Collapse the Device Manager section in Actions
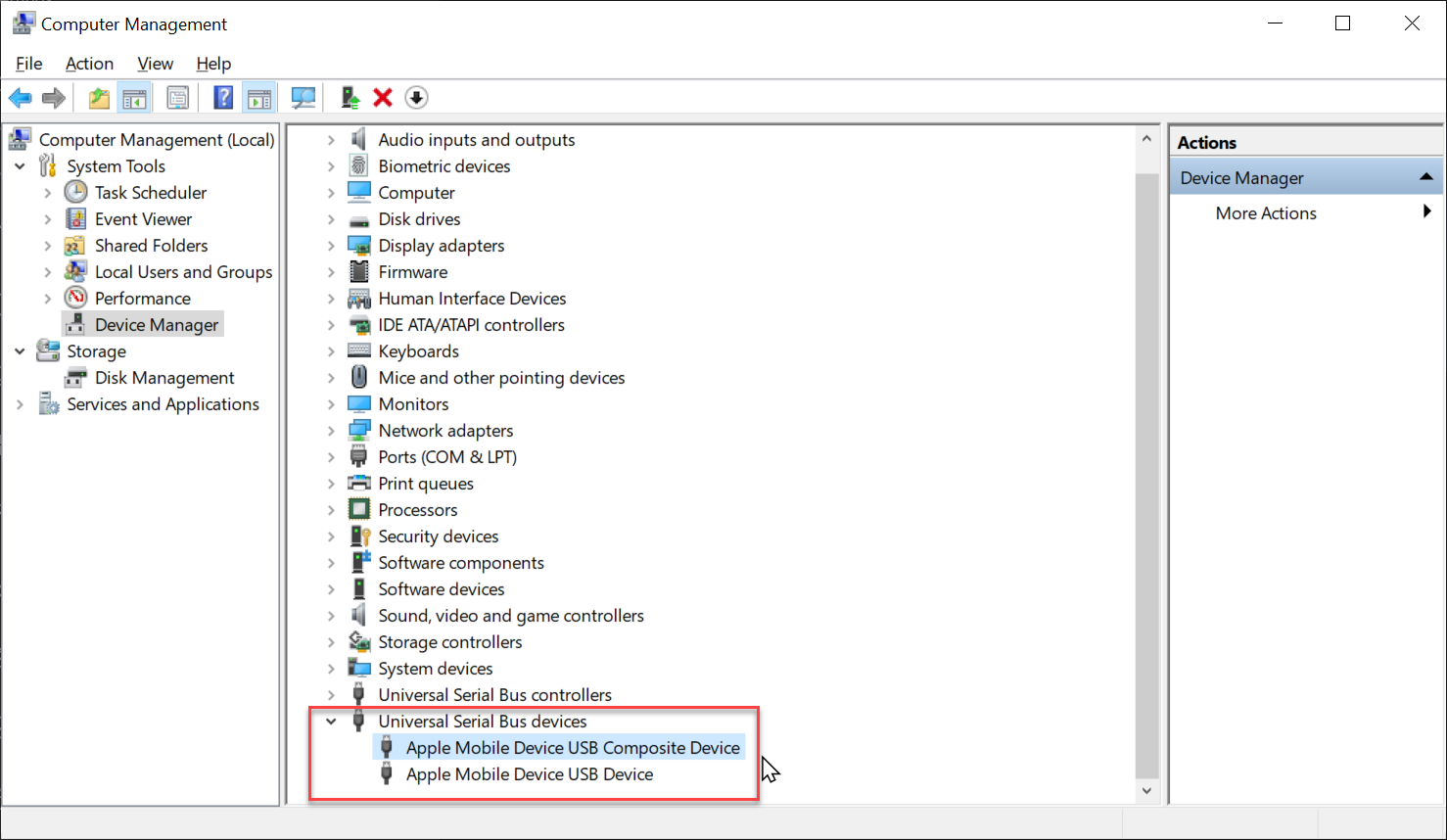The image size is (1447, 840). (x=1426, y=177)
